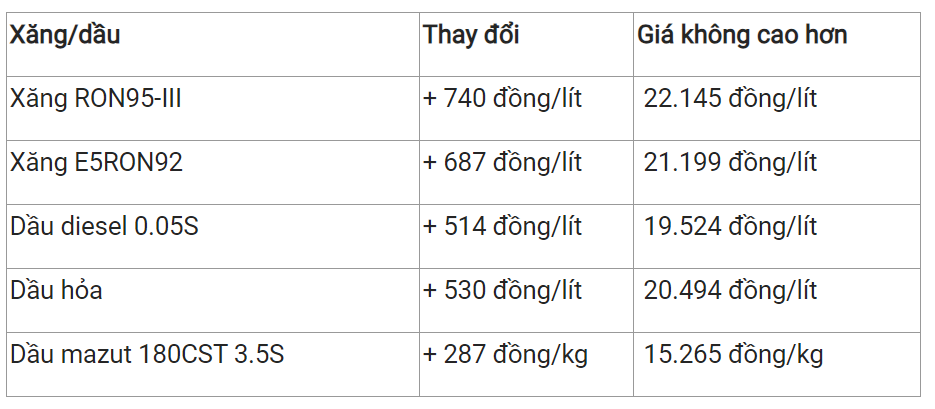Click the + 530 đồng/lít change value
The width and height of the screenshot is (935, 409).
coord(502,290)
